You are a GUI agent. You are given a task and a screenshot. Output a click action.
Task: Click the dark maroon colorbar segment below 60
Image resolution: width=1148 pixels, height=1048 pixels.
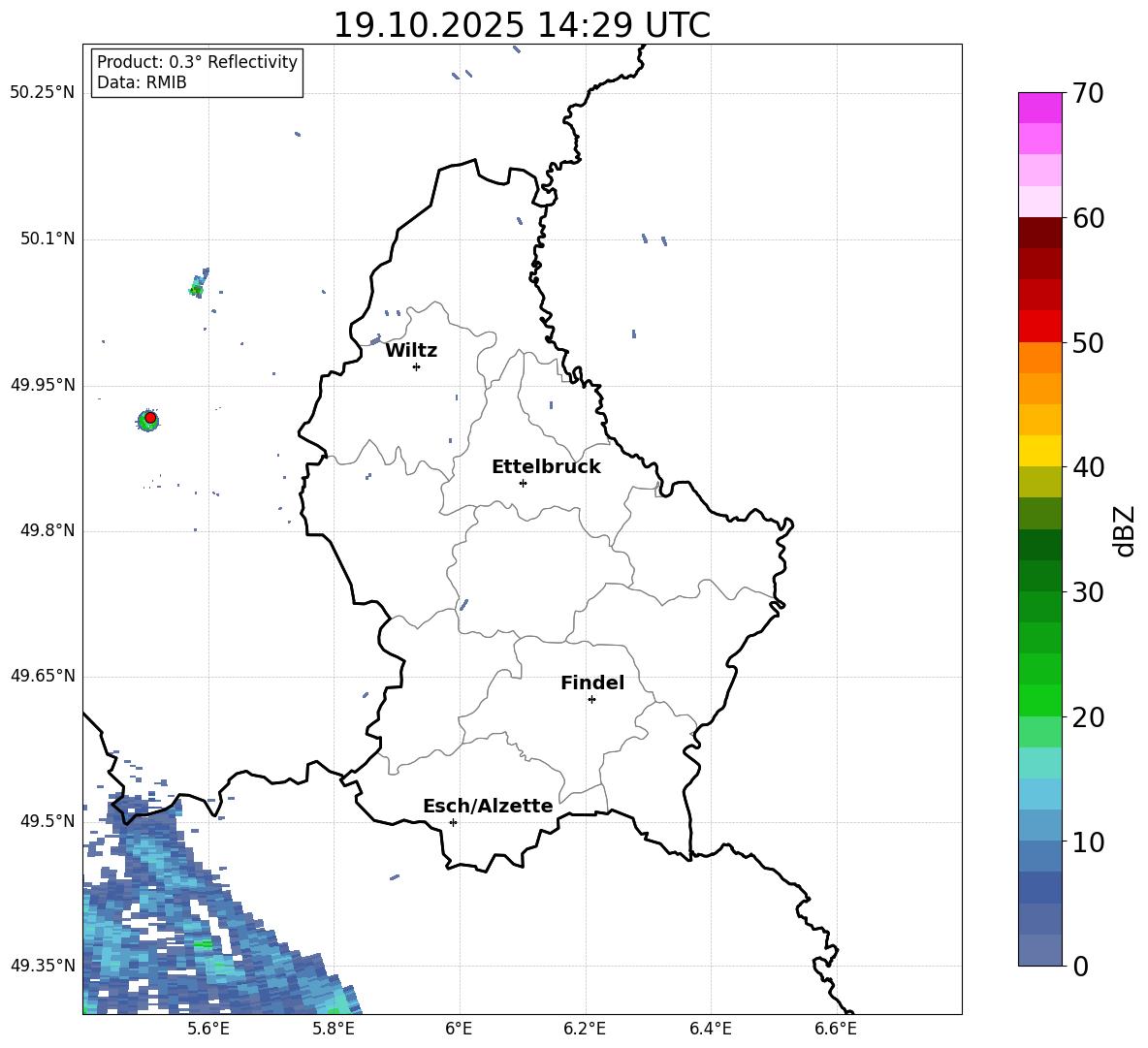pyautogui.click(x=1039, y=233)
